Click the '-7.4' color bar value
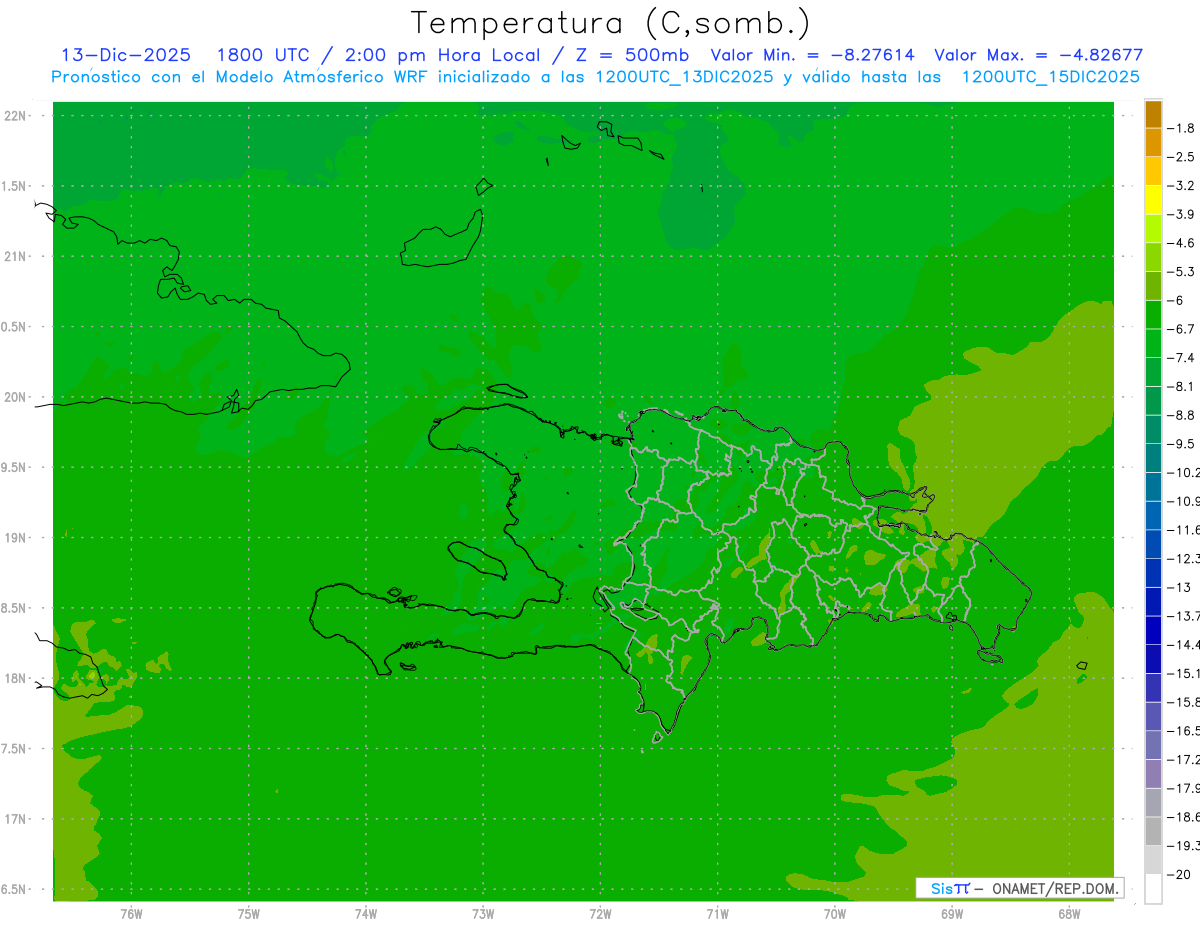1200x927 pixels. click(x=1183, y=358)
